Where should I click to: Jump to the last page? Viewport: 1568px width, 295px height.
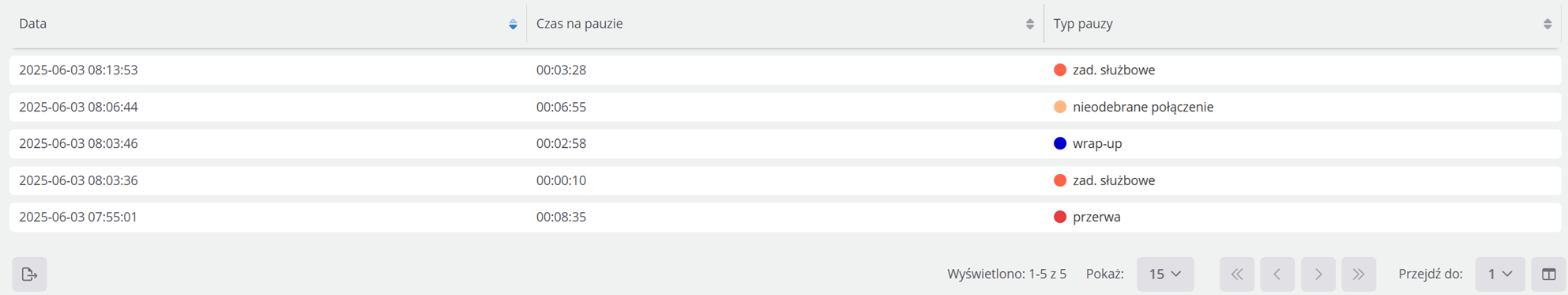click(1359, 274)
